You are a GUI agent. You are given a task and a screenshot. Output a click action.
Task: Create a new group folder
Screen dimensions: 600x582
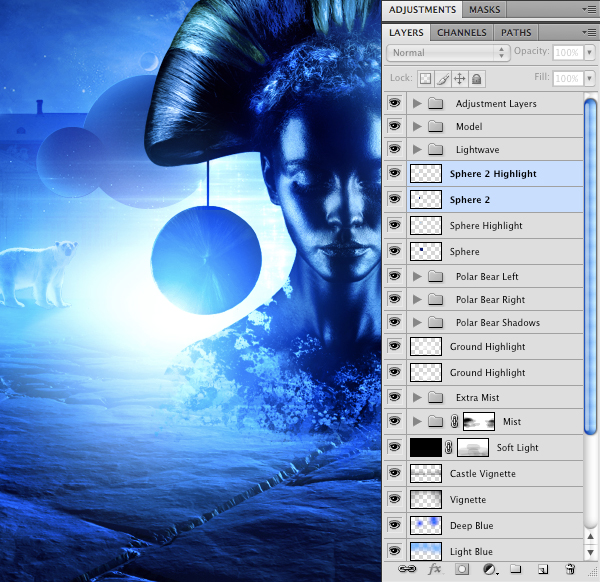tap(516, 569)
